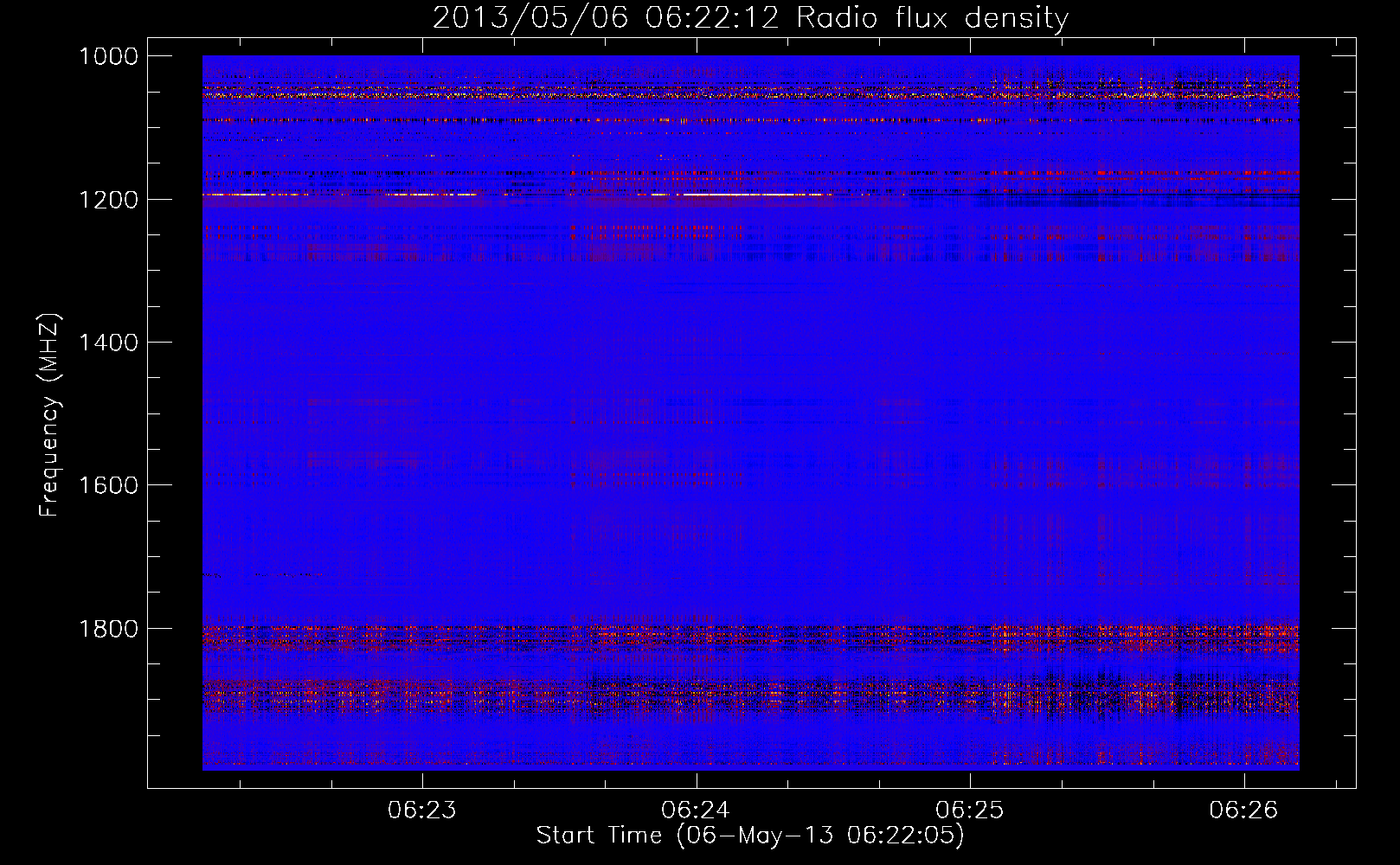
Task: Select the 1800 frequency tick label
Action: coord(108,629)
